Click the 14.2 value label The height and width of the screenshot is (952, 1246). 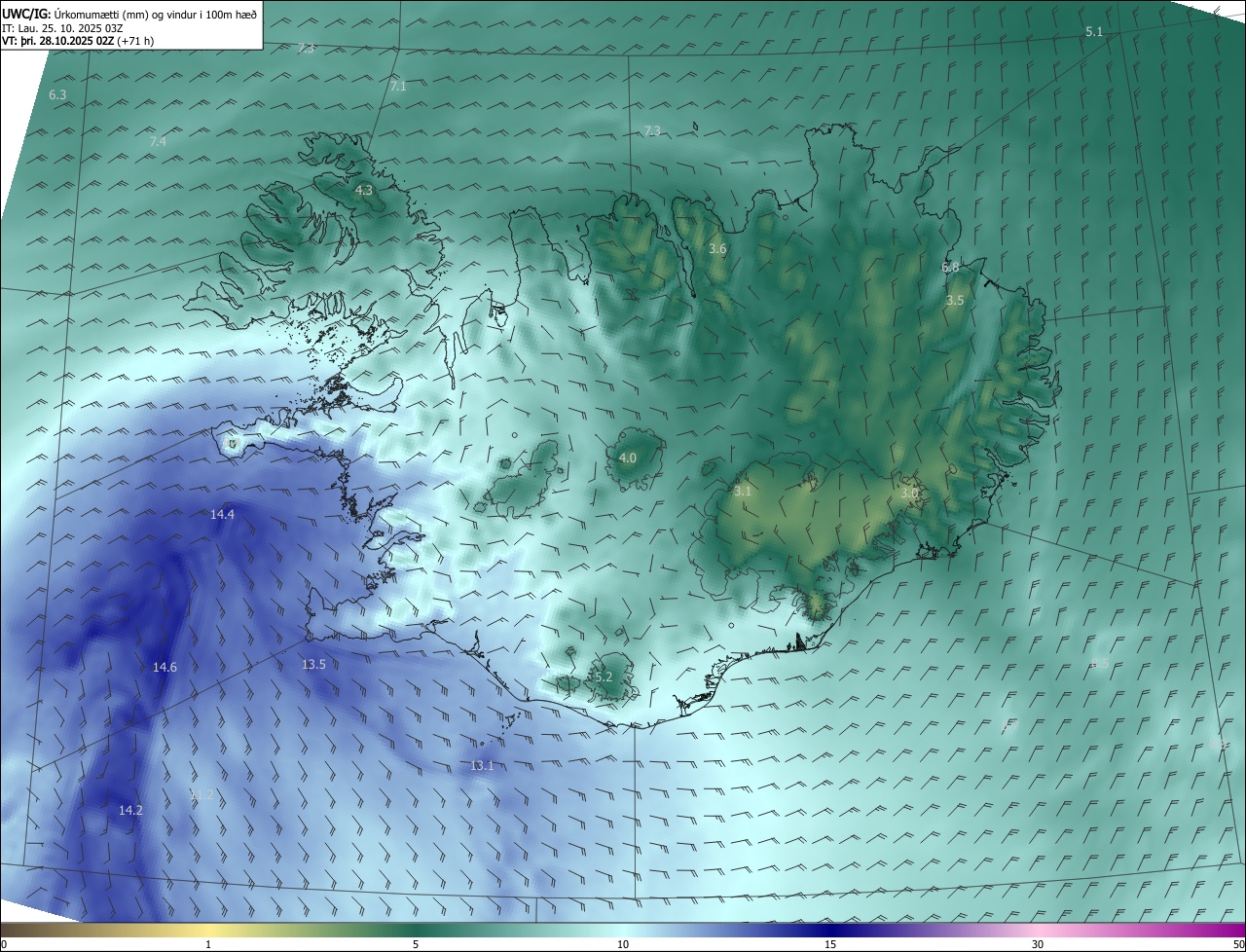[x=130, y=810]
